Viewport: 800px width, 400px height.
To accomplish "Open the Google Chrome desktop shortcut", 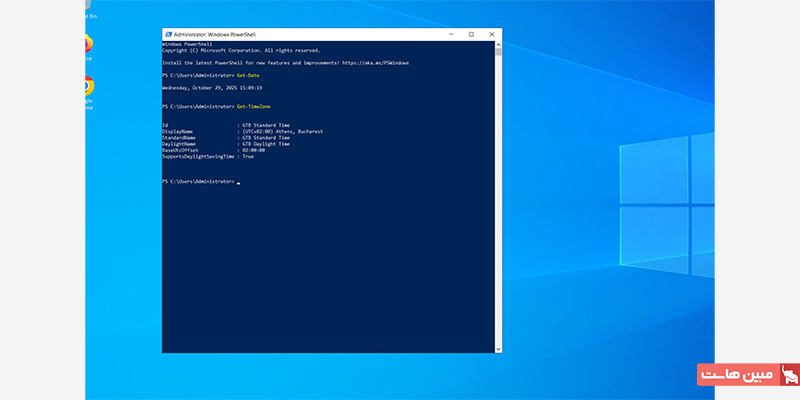I will [88, 87].
